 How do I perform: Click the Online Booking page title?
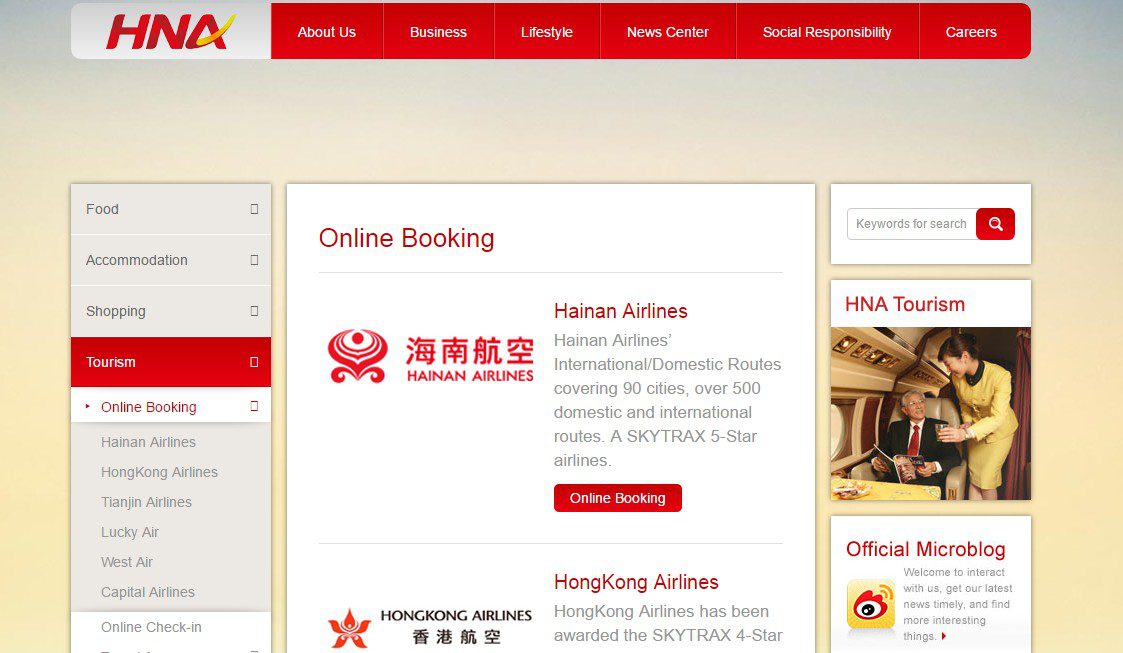[406, 238]
